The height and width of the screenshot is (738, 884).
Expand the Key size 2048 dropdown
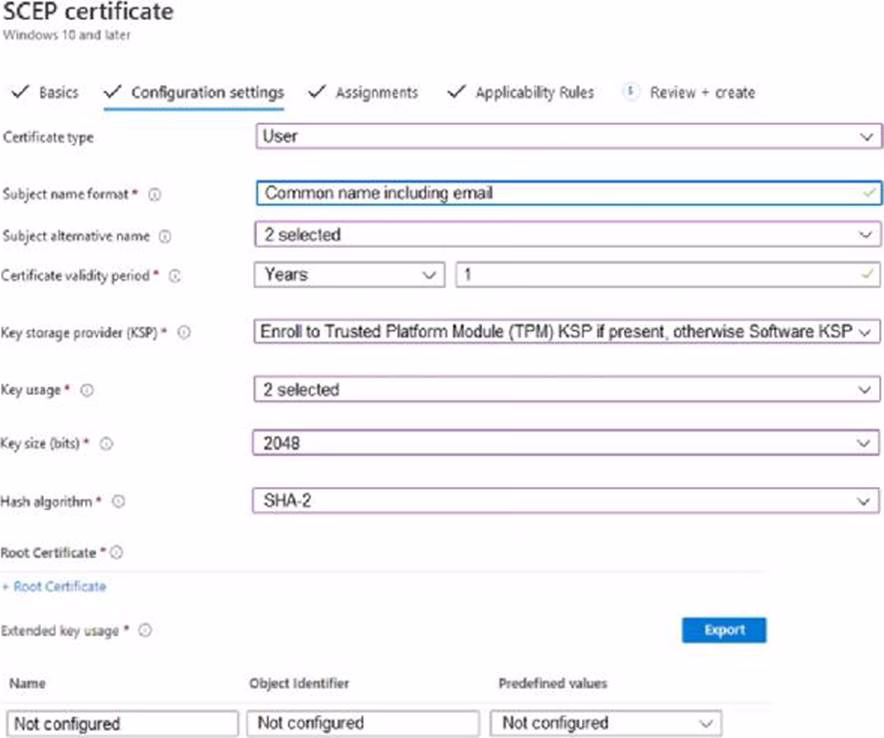point(565,443)
